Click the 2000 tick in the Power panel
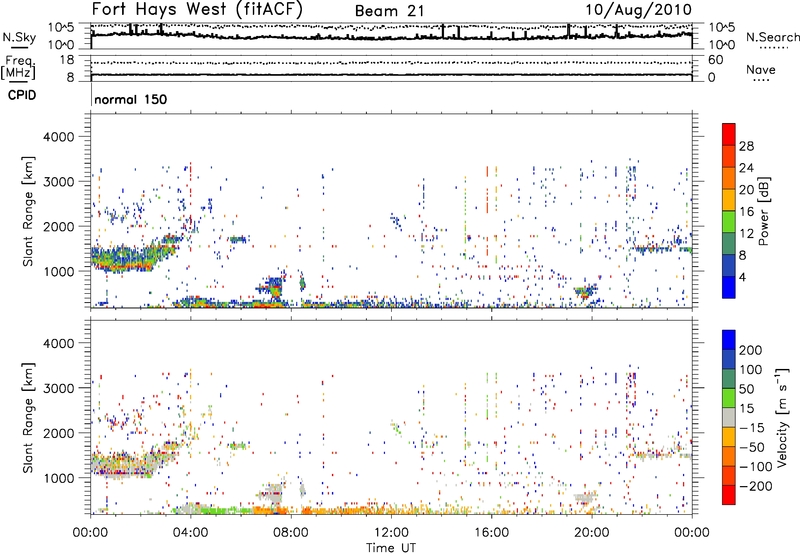The image size is (800, 554). pyautogui.click(x=59, y=226)
